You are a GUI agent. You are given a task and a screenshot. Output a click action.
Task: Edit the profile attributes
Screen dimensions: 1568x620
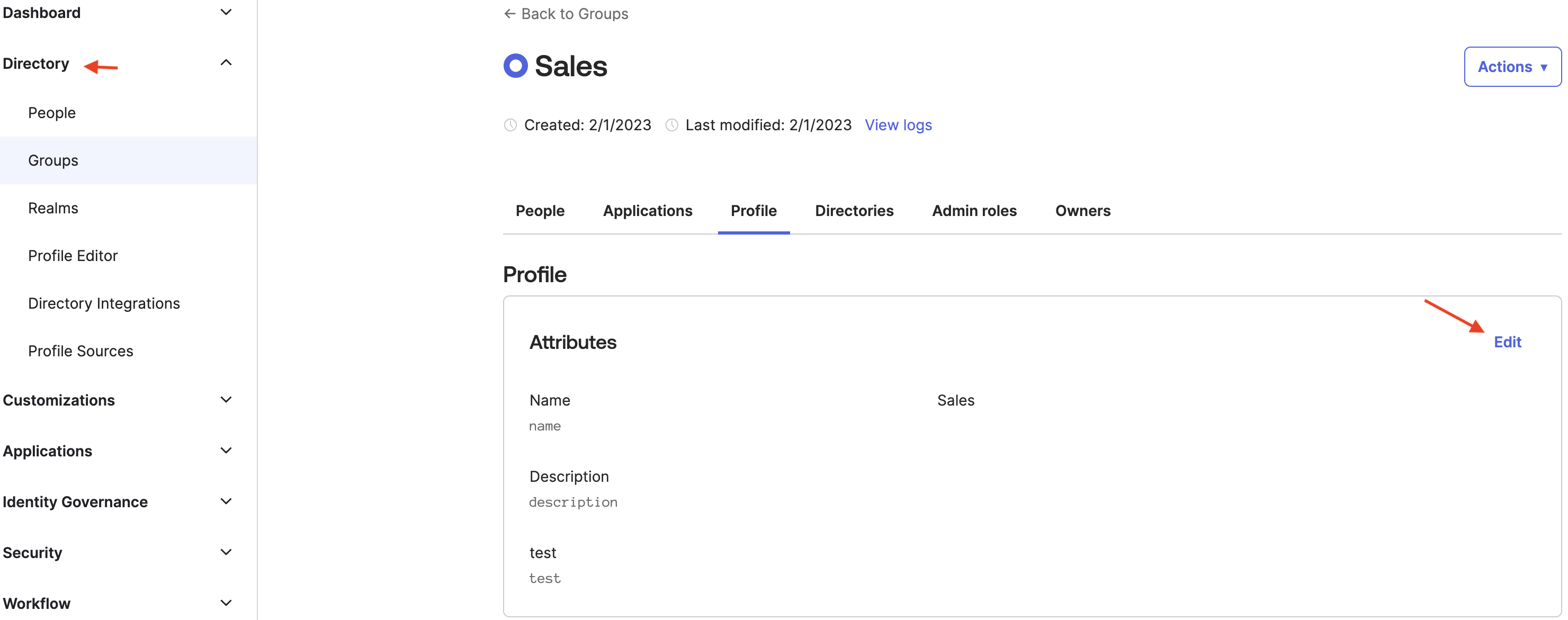(1508, 342)
